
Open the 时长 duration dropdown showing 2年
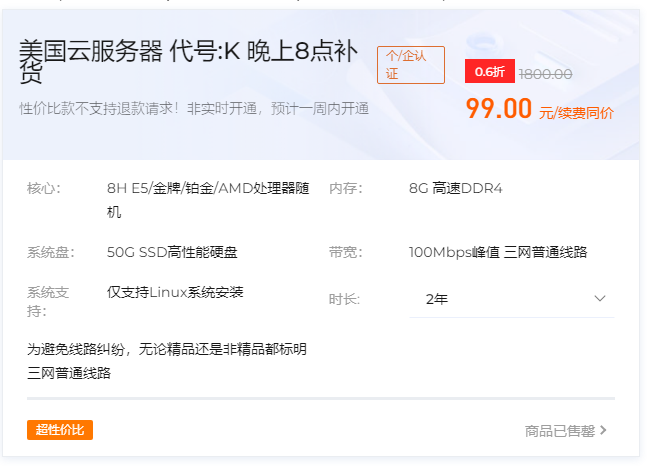point(510,299)
